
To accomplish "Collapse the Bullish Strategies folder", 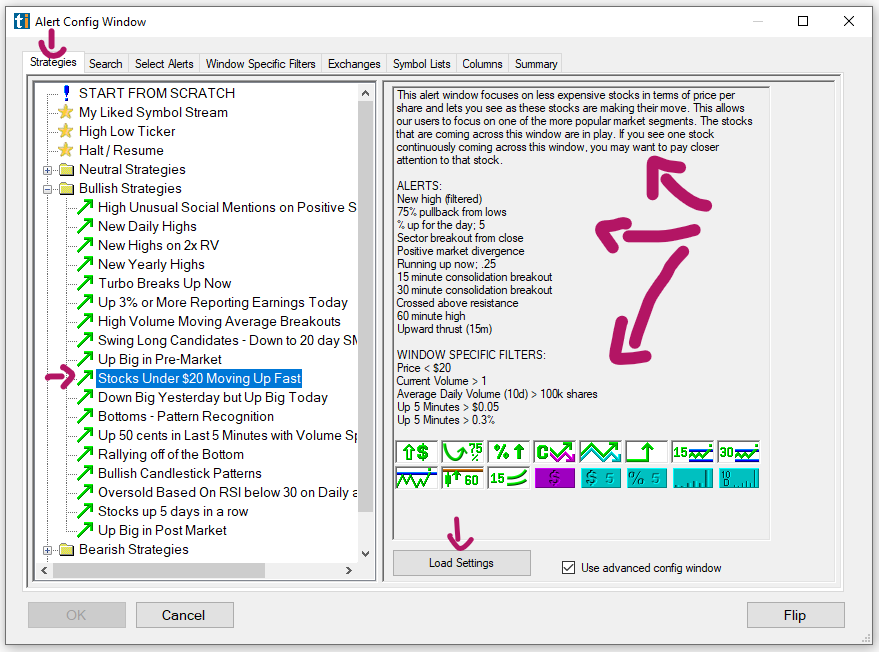I will coord(48,189).
